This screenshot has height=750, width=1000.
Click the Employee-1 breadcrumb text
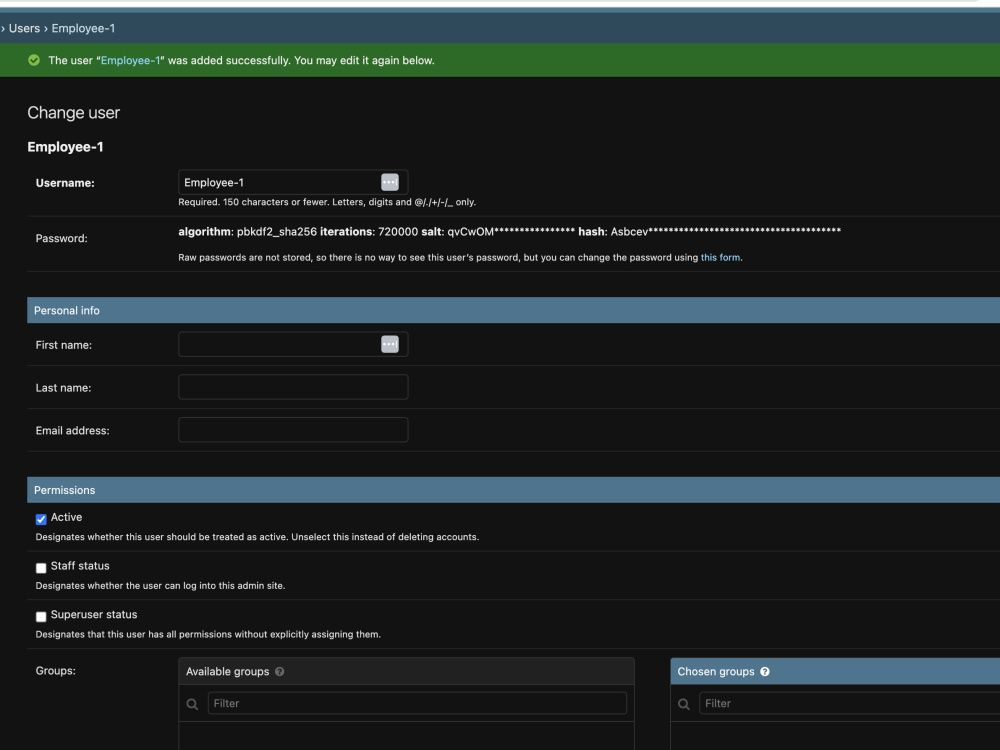(84, 28)
